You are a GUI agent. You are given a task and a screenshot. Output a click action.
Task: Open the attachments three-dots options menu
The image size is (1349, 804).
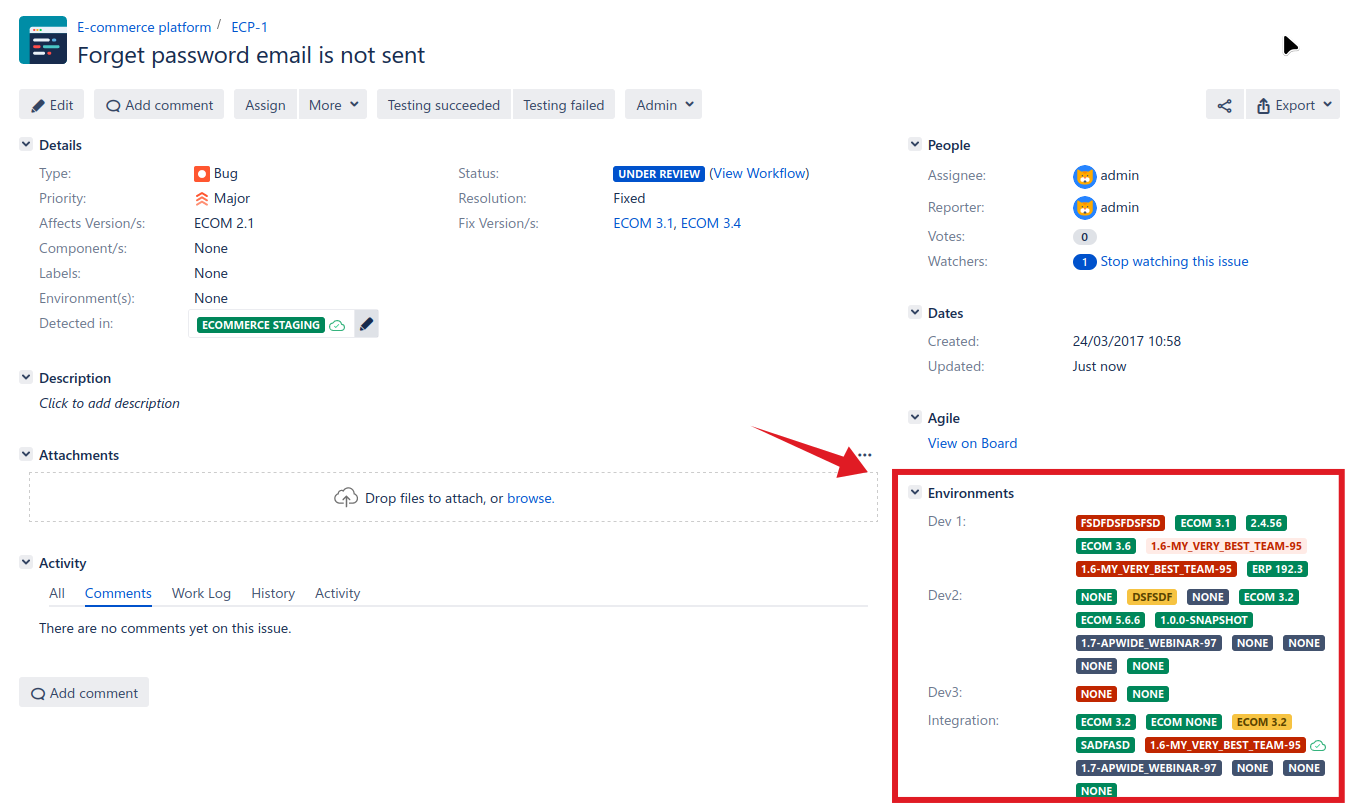(864, 455)
